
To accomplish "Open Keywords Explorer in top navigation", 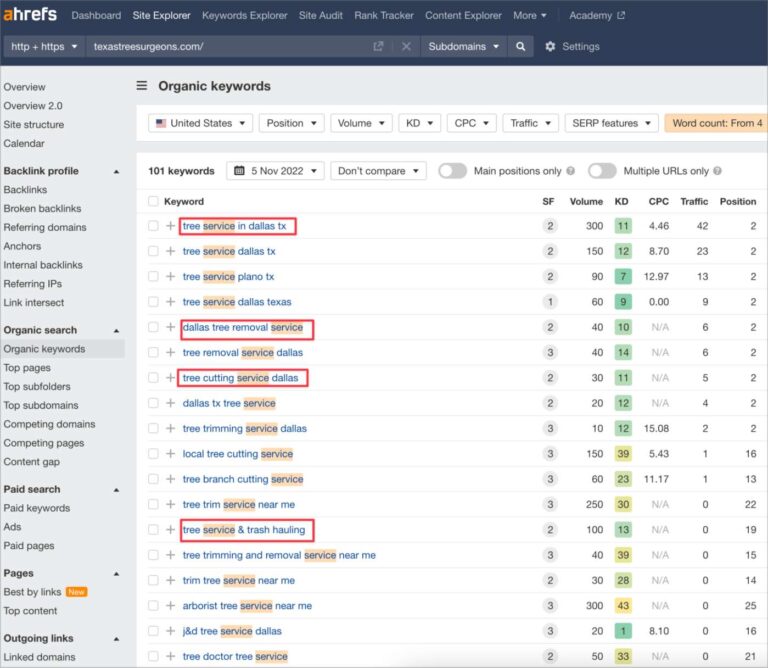I will click(x=244, y=15).
